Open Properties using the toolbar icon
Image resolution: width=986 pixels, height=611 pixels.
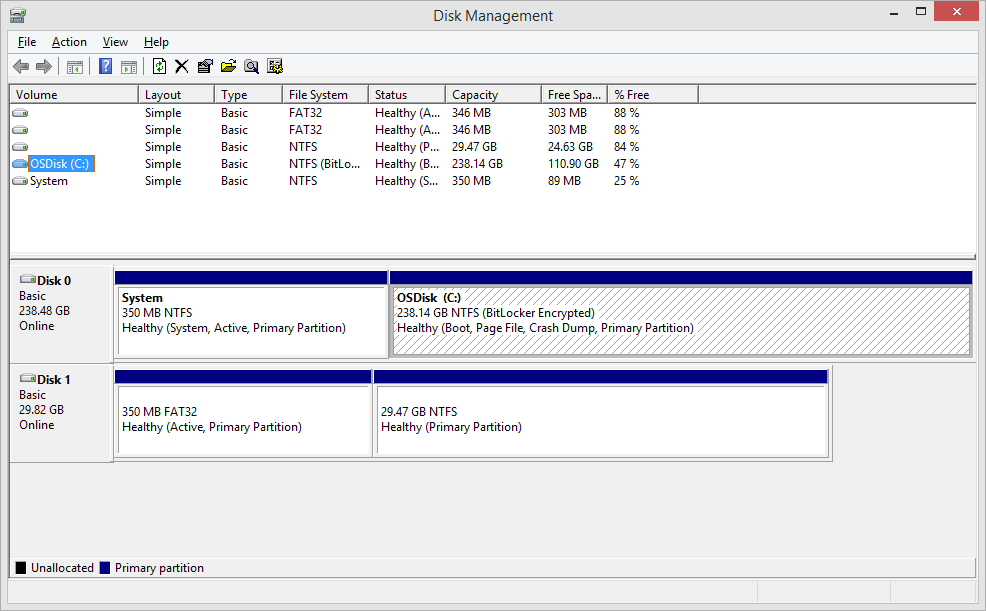(x=205, y=67)
